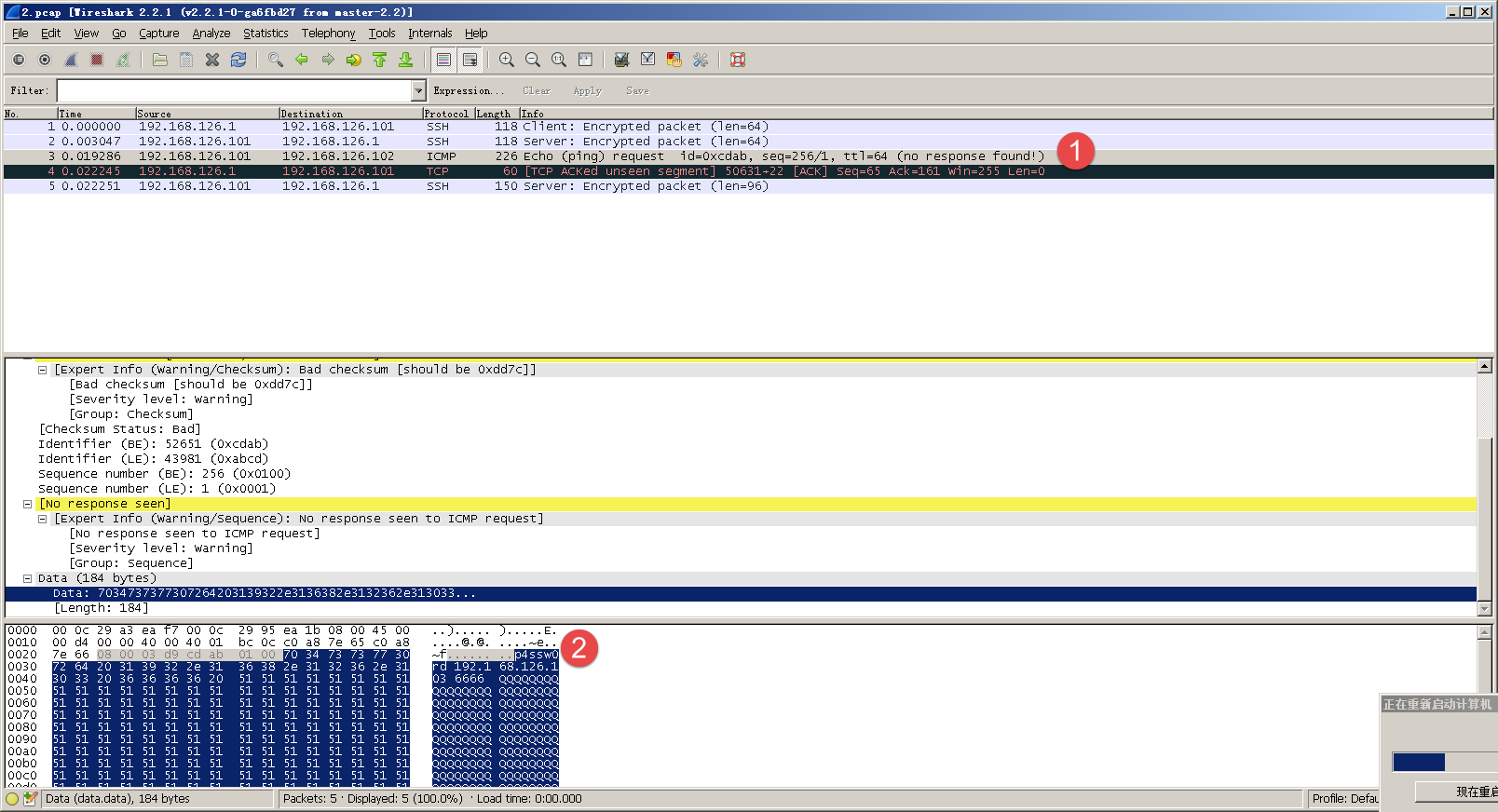Zoom out the text size

tap(533, 60)
